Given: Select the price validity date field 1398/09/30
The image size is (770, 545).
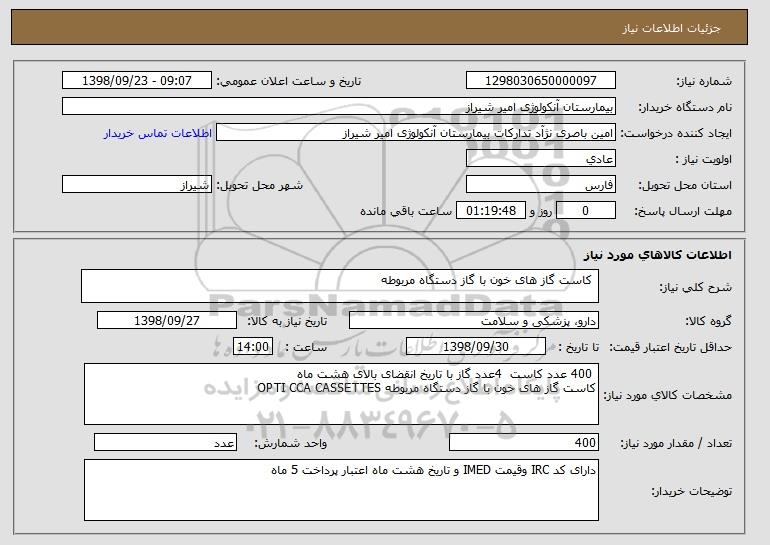Looking at the screenshot, I should click(x=476, y=347).
